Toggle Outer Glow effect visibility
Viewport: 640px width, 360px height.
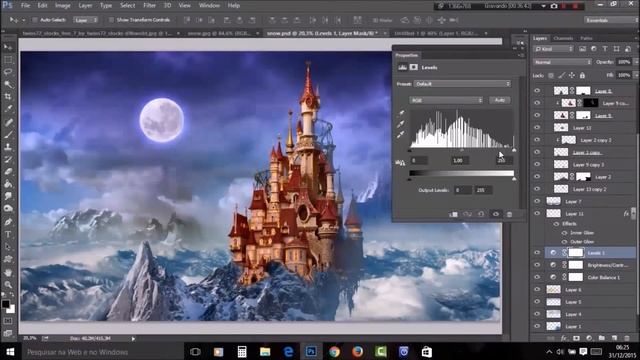[564, 242]
